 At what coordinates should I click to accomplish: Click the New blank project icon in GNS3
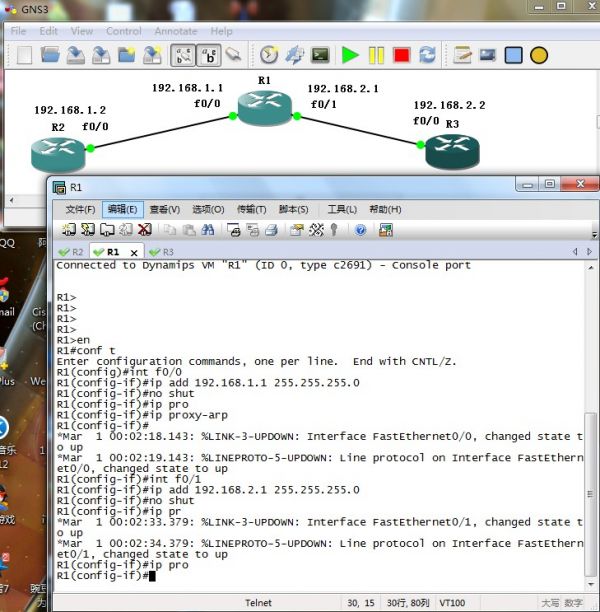(25, 55)
